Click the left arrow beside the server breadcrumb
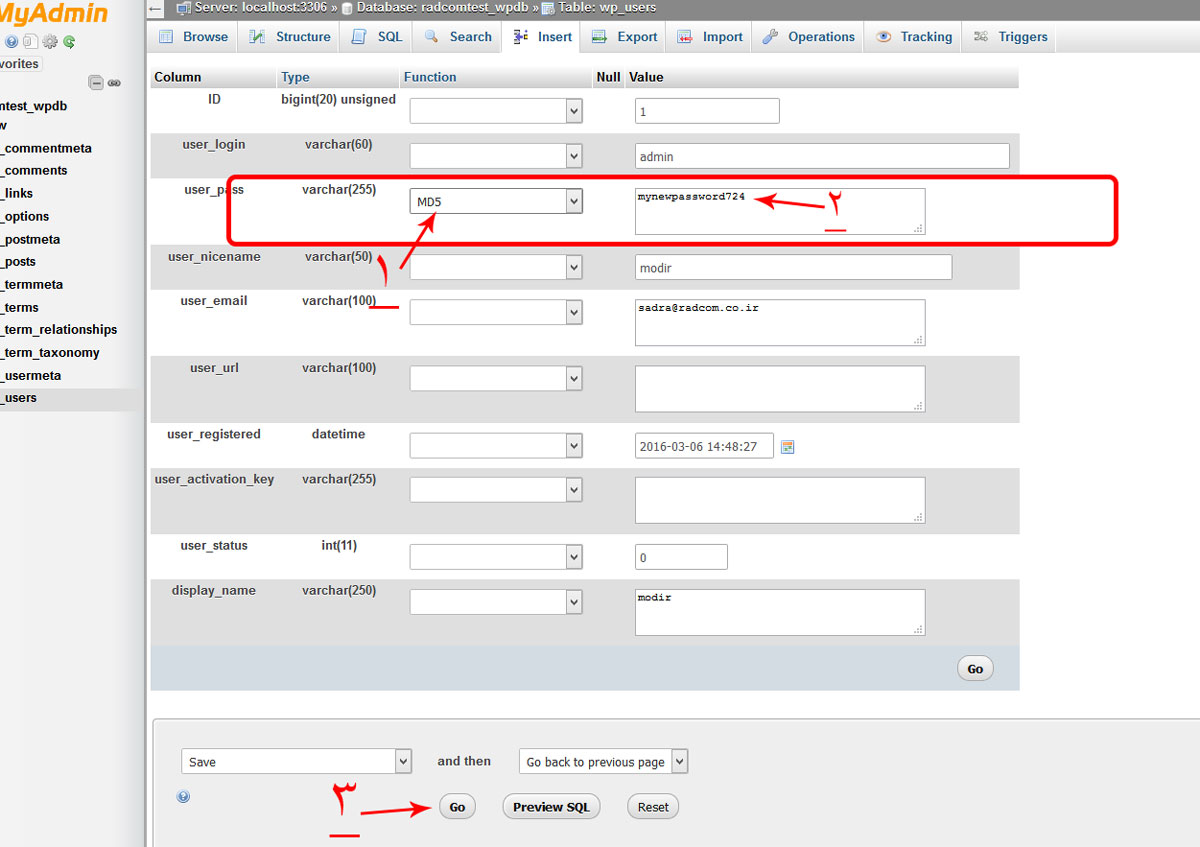The width and height of the screenshot is (1200, 847). [155, 8]
